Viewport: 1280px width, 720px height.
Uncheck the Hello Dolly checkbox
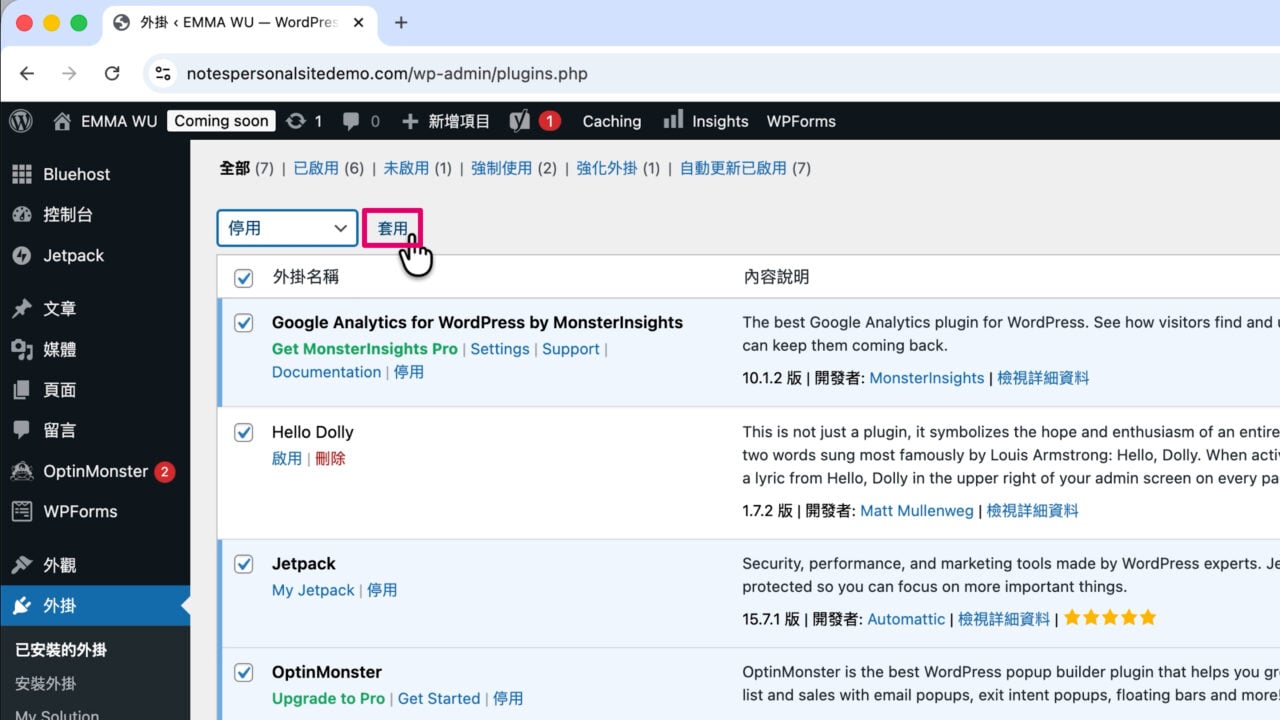(x=244, y=432)
